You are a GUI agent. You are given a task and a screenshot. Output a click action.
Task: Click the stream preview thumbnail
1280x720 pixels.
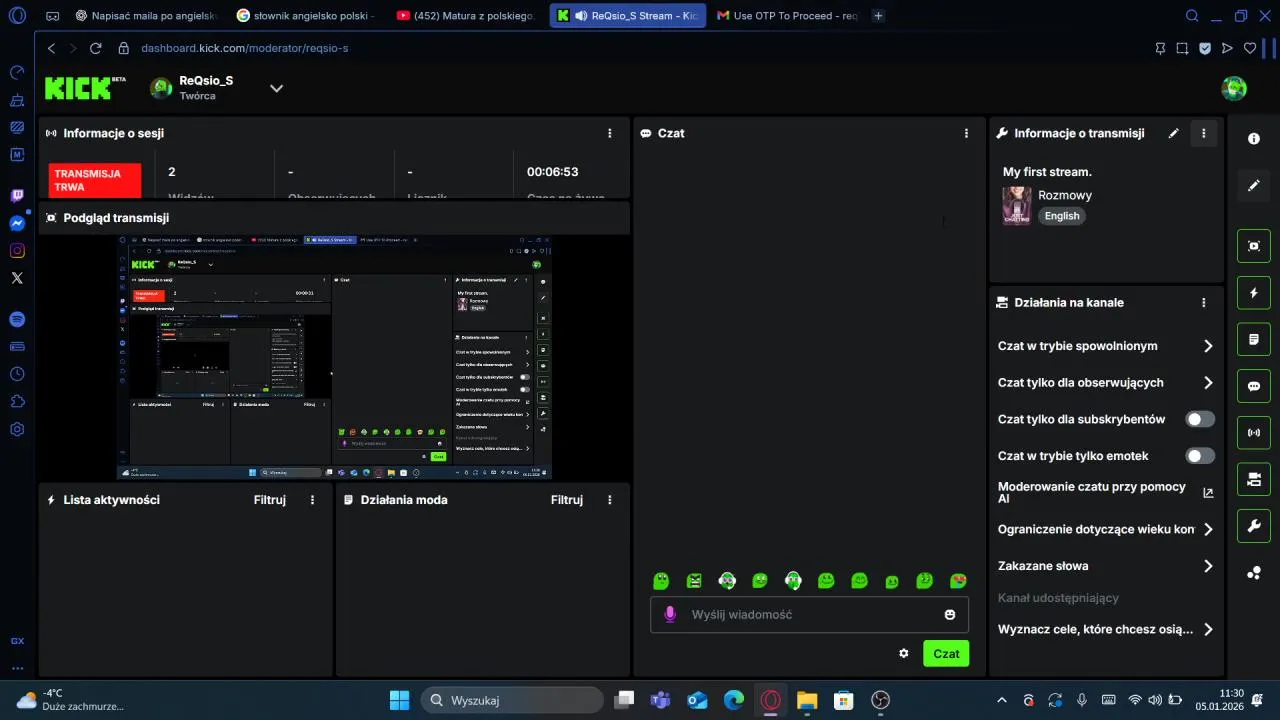334,358
